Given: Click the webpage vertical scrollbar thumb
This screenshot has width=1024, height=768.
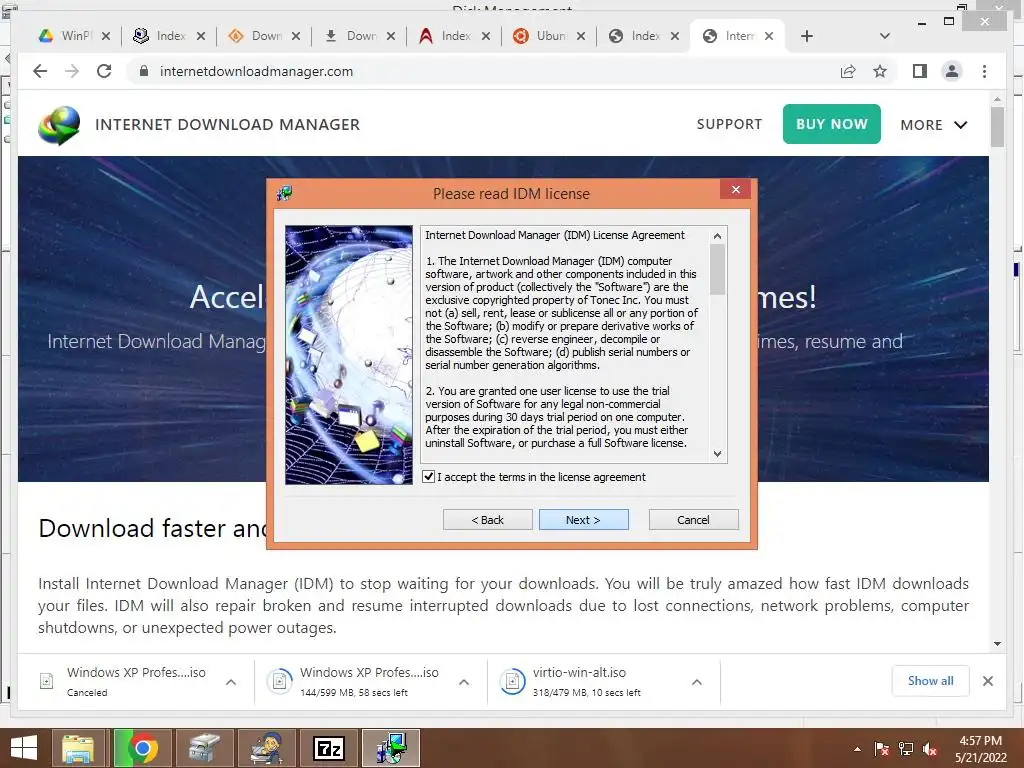Looking at the screenshot, I should click(x=997, y=127).
